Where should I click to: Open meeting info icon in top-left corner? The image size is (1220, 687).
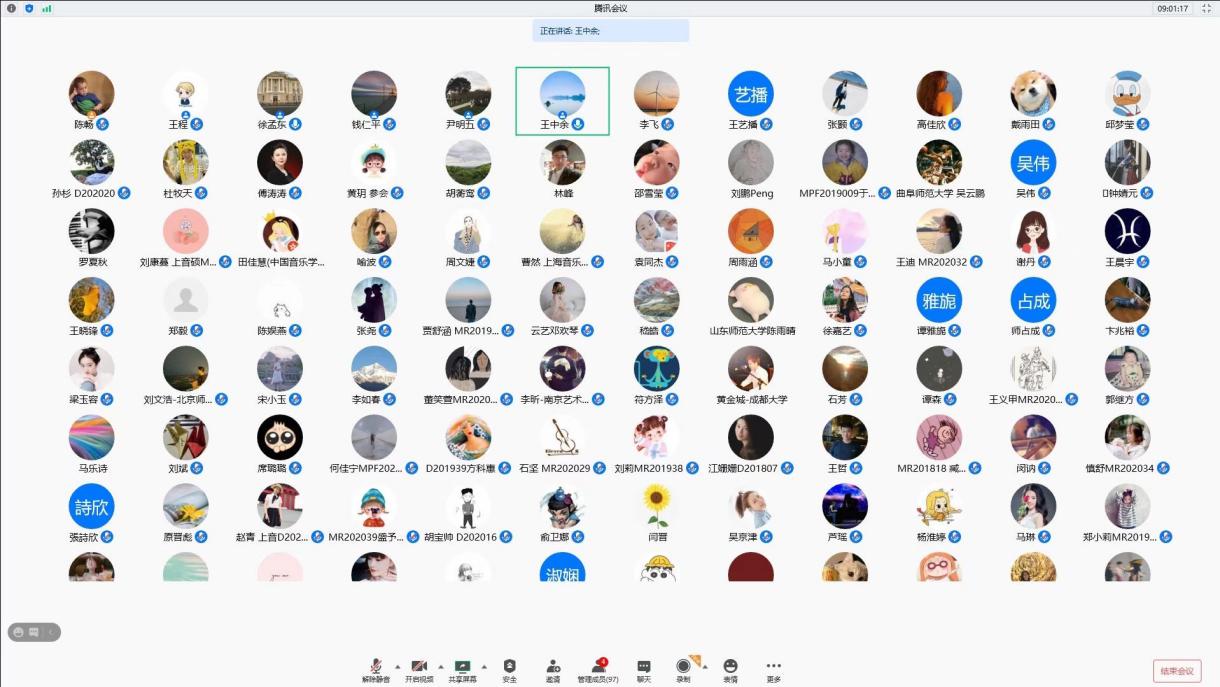11,8
